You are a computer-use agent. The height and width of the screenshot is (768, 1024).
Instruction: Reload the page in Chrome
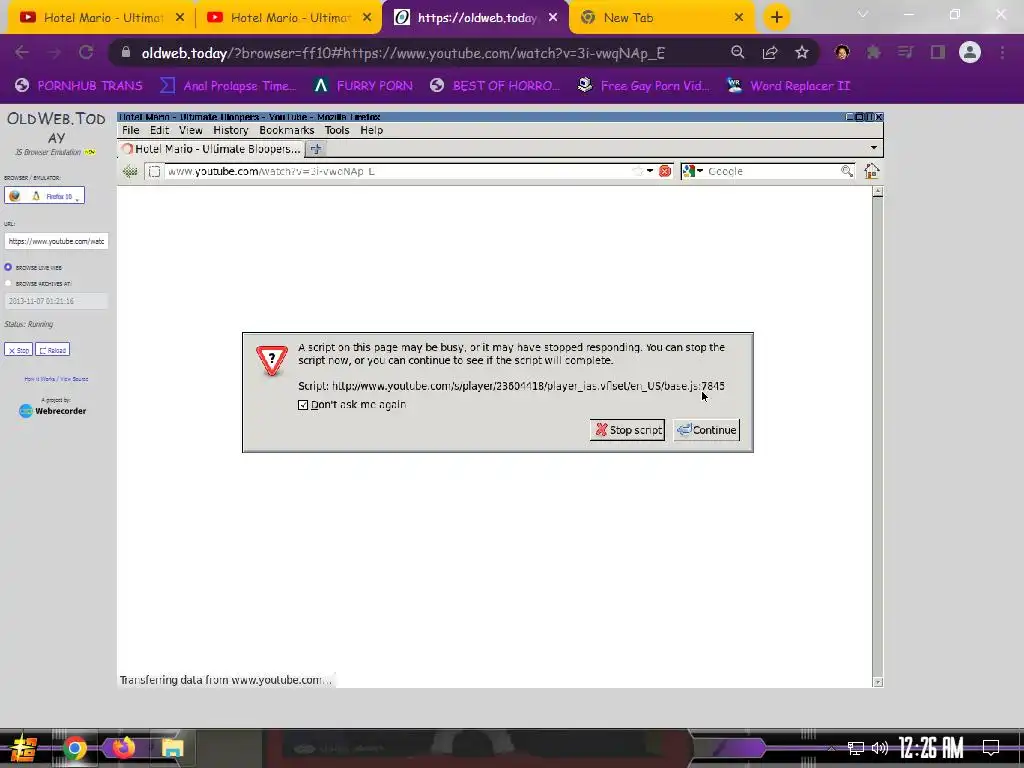[x=86, y=53]
